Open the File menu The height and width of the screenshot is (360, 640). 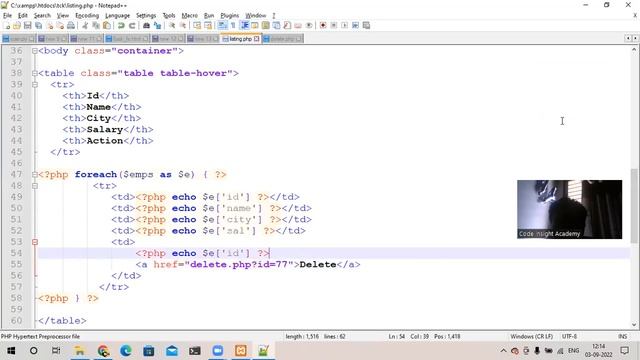coord(7,16)
